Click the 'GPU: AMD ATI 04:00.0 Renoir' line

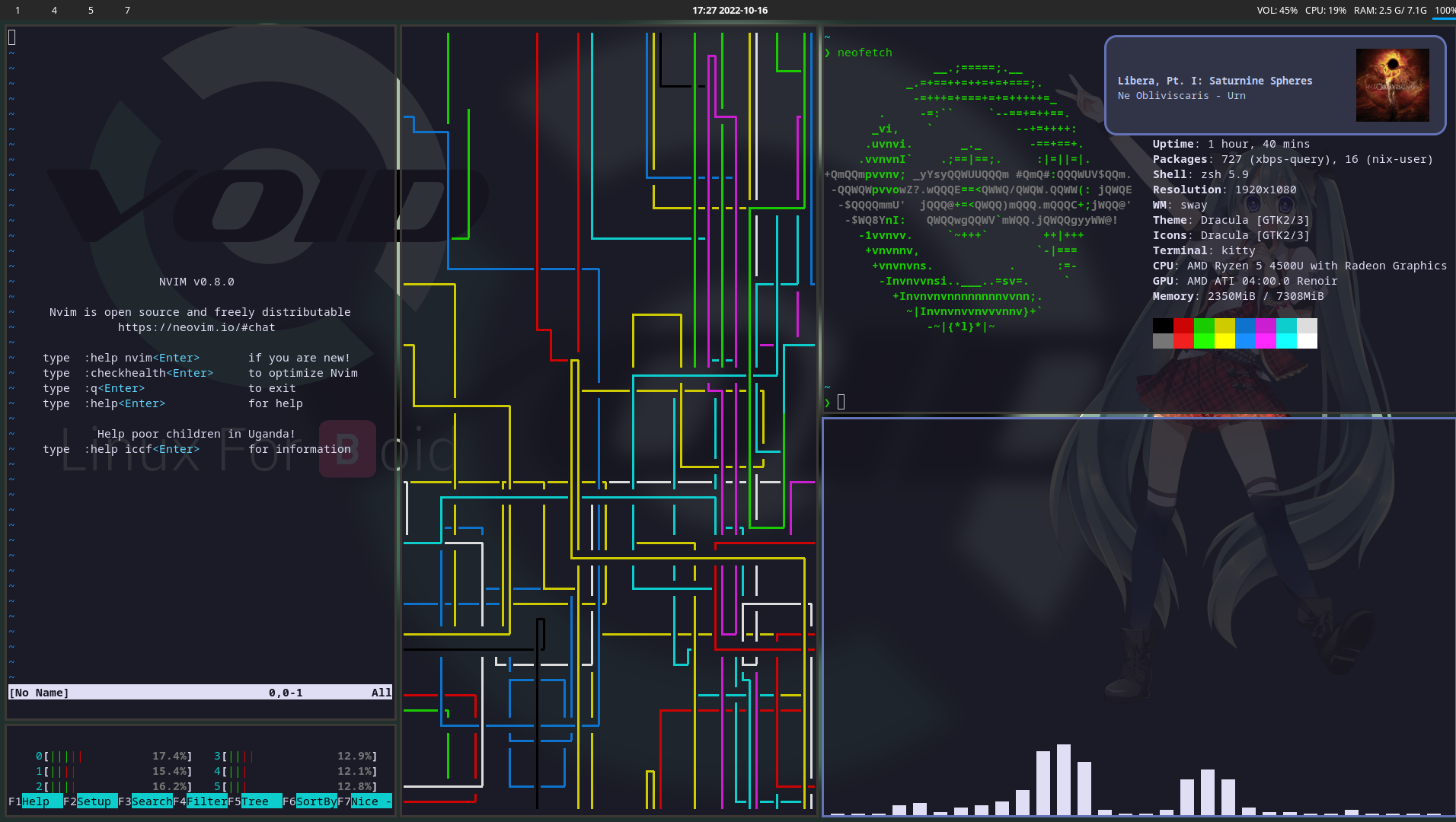[x=1245, y=281]
